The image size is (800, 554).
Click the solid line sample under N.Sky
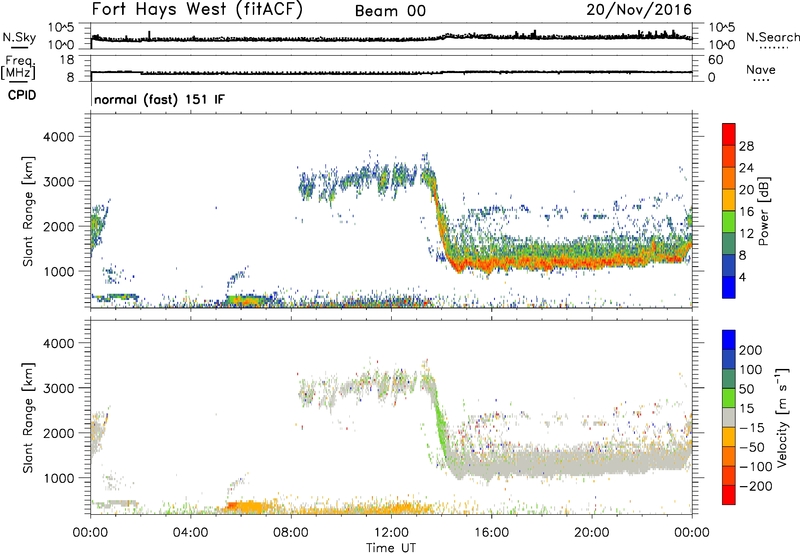[19, 47]
